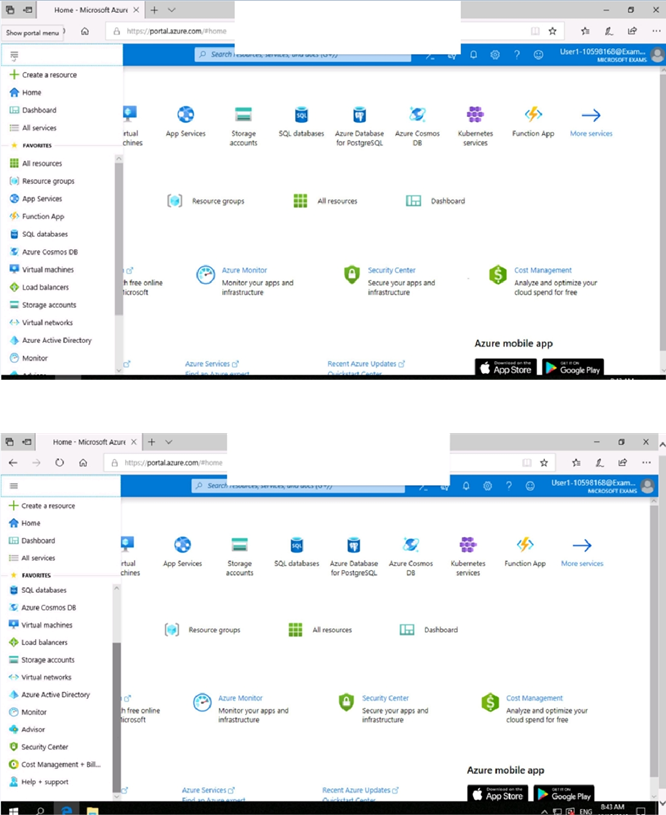Click the ENG language indicator in taskbar

tap(586, 811)
